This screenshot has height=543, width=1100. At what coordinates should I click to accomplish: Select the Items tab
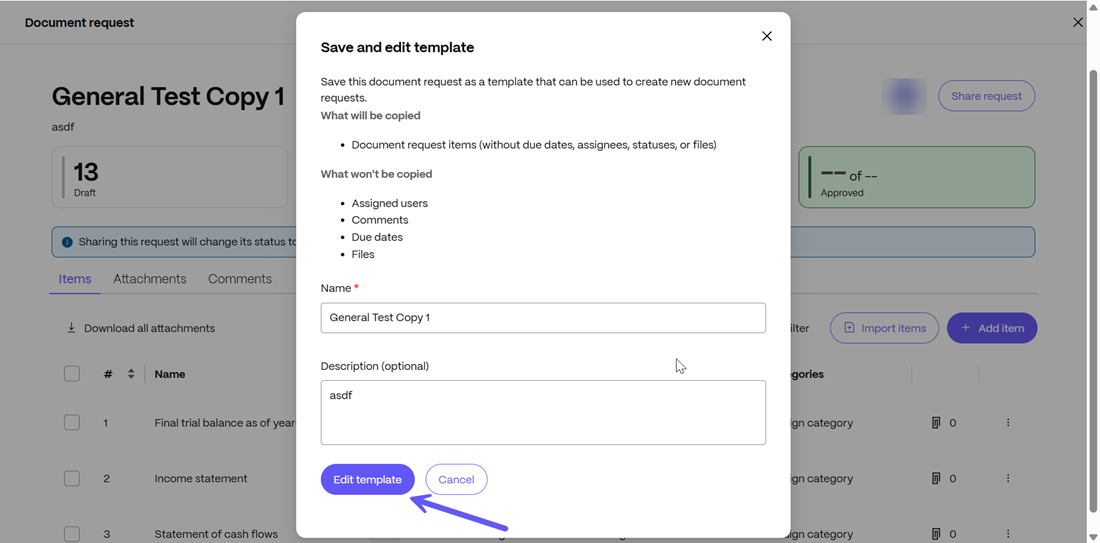pos(75,279)
